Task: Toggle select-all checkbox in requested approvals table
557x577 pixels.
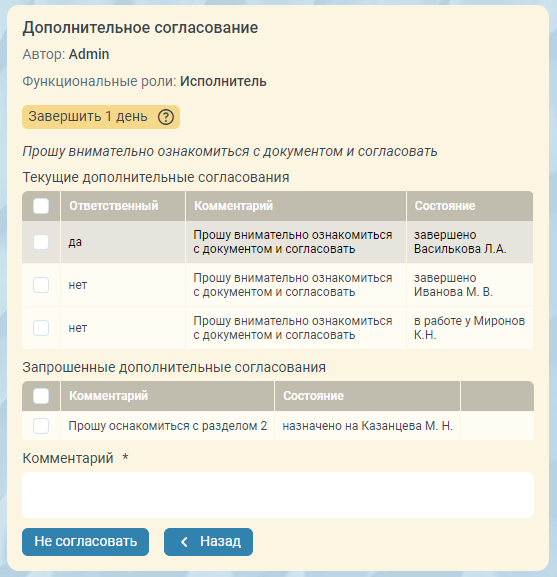Action: point(41,396)
